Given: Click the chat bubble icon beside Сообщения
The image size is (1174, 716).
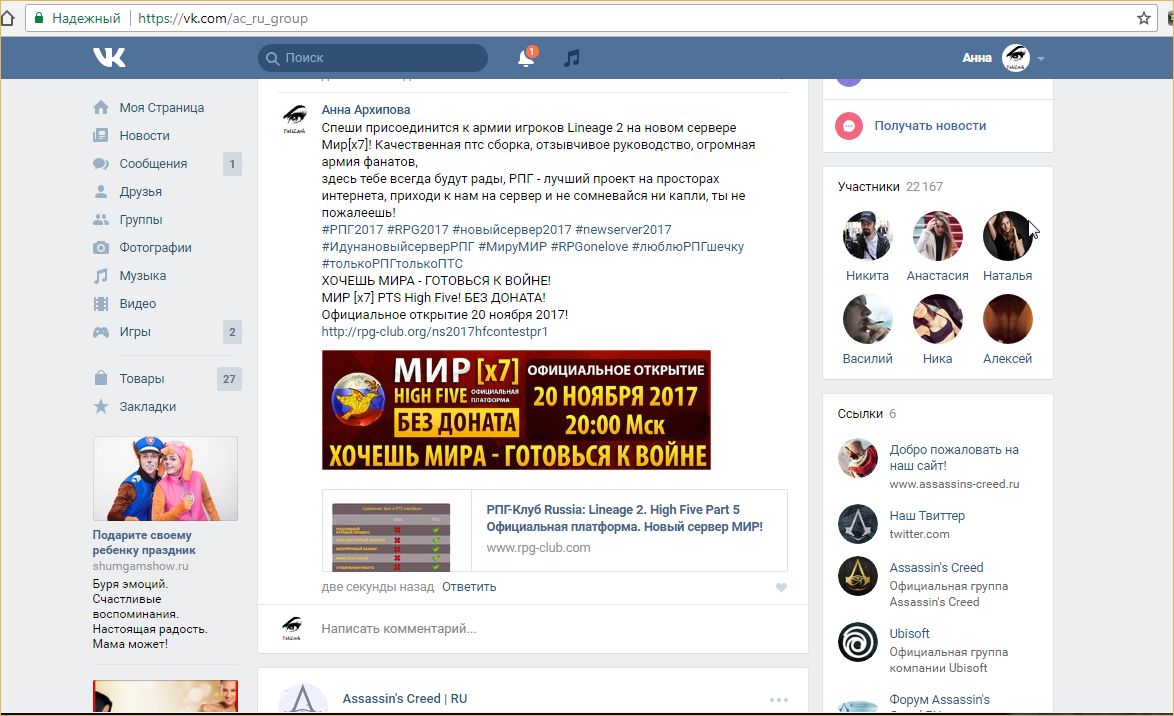Looking at the screenshot, I should click(100, 163).
